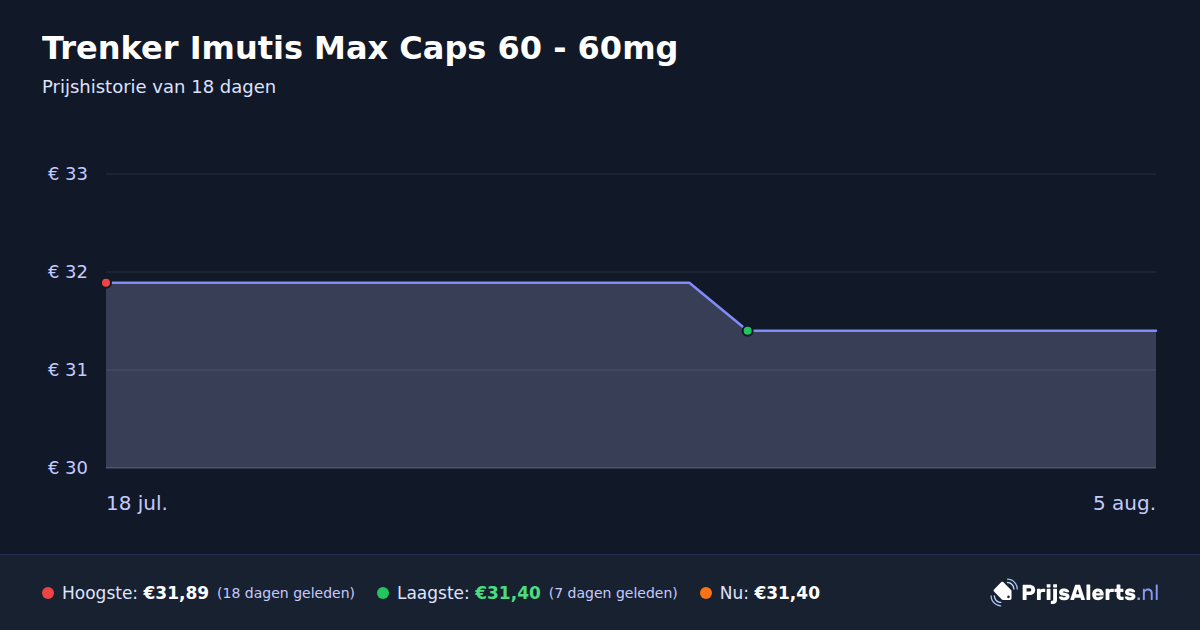Click the 5 aug. date label

tap(1124, 503)
